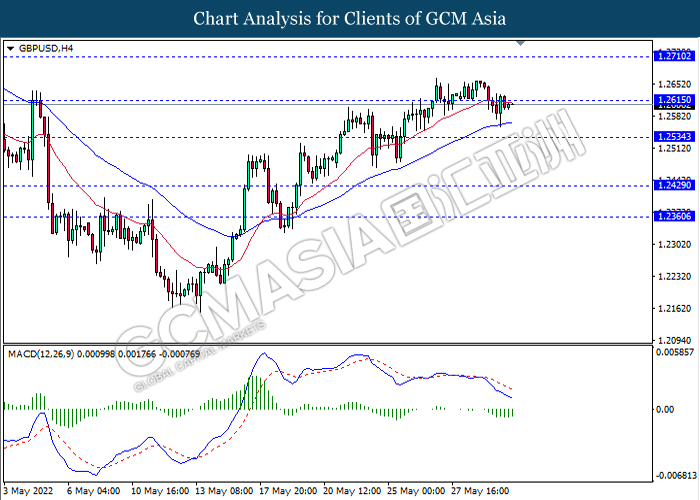The image size is (700, 500).
Task: Click the 25 May 00:00 time label
Action: click(x=416, y=491)
